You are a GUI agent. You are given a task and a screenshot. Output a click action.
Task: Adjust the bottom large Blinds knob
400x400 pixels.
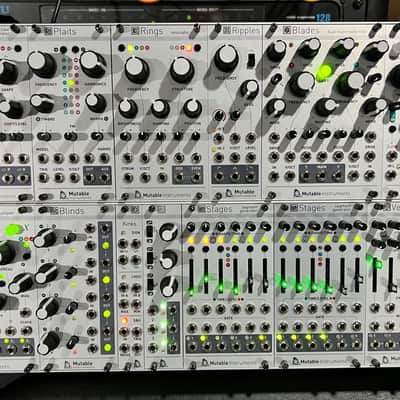tap(48, 343)
